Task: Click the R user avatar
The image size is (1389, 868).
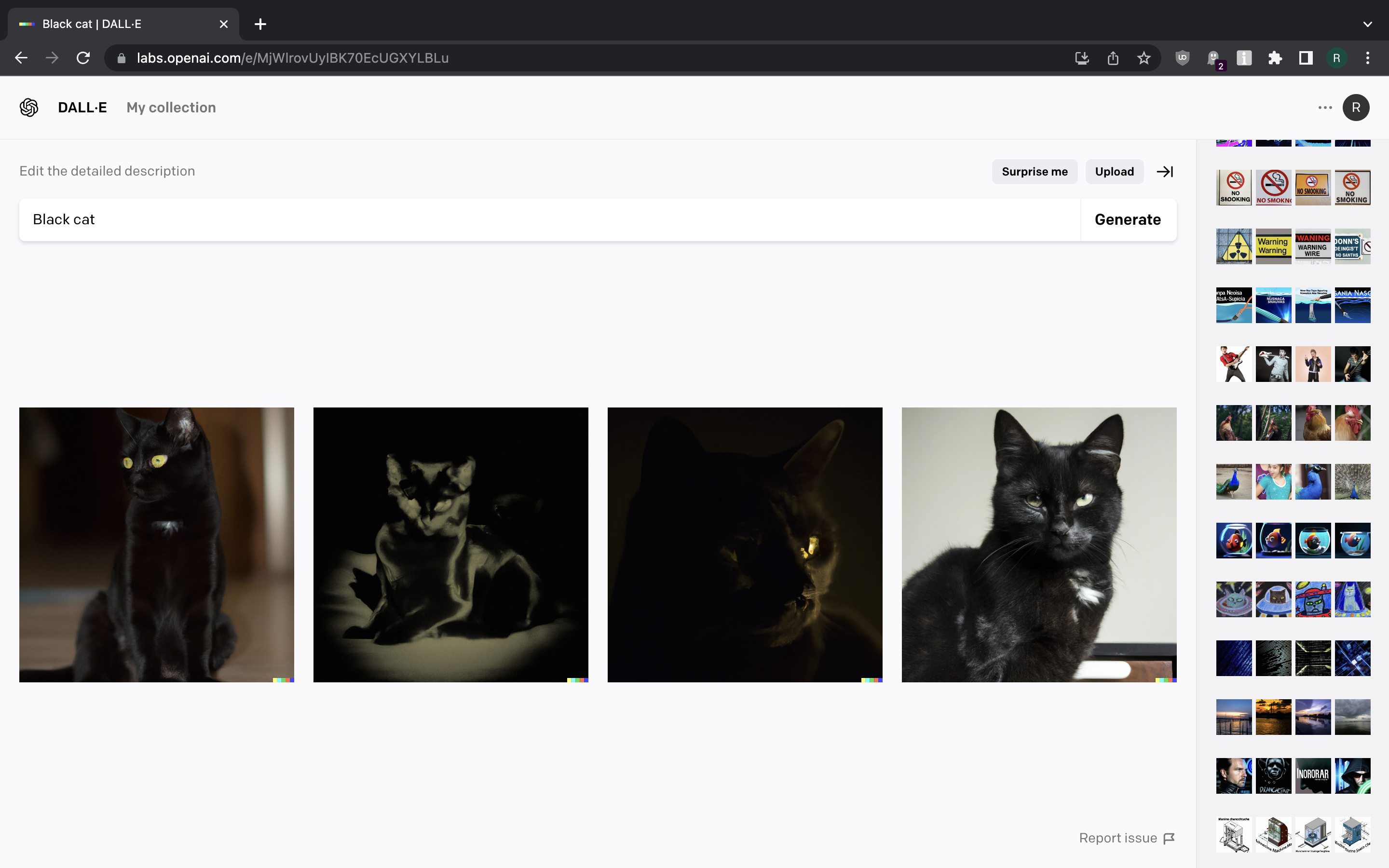Action: coord(1356,108)
